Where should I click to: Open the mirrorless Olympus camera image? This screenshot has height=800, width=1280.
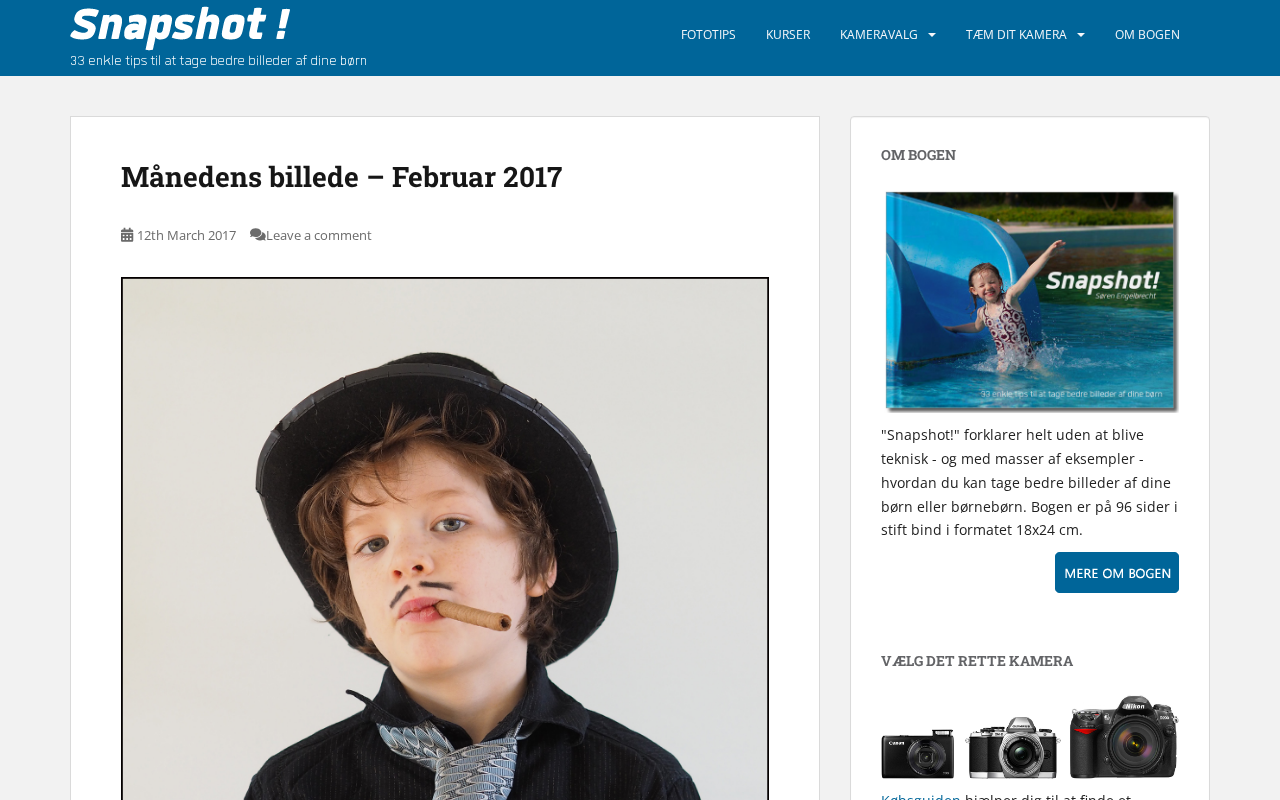coord(1013,747)
